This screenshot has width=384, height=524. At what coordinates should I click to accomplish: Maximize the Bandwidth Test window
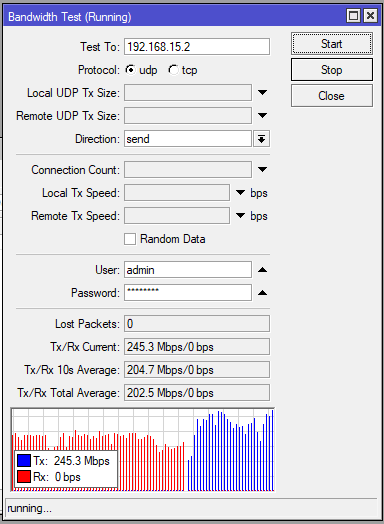click(x=354, y=16)
